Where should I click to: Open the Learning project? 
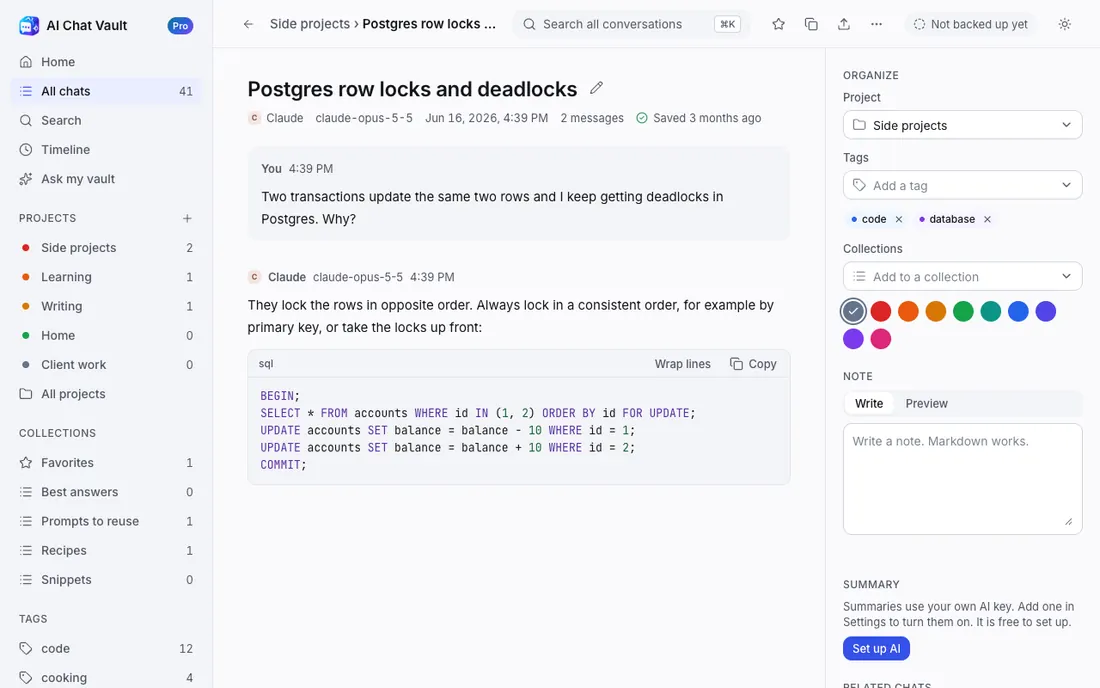[x=106, y=277]
